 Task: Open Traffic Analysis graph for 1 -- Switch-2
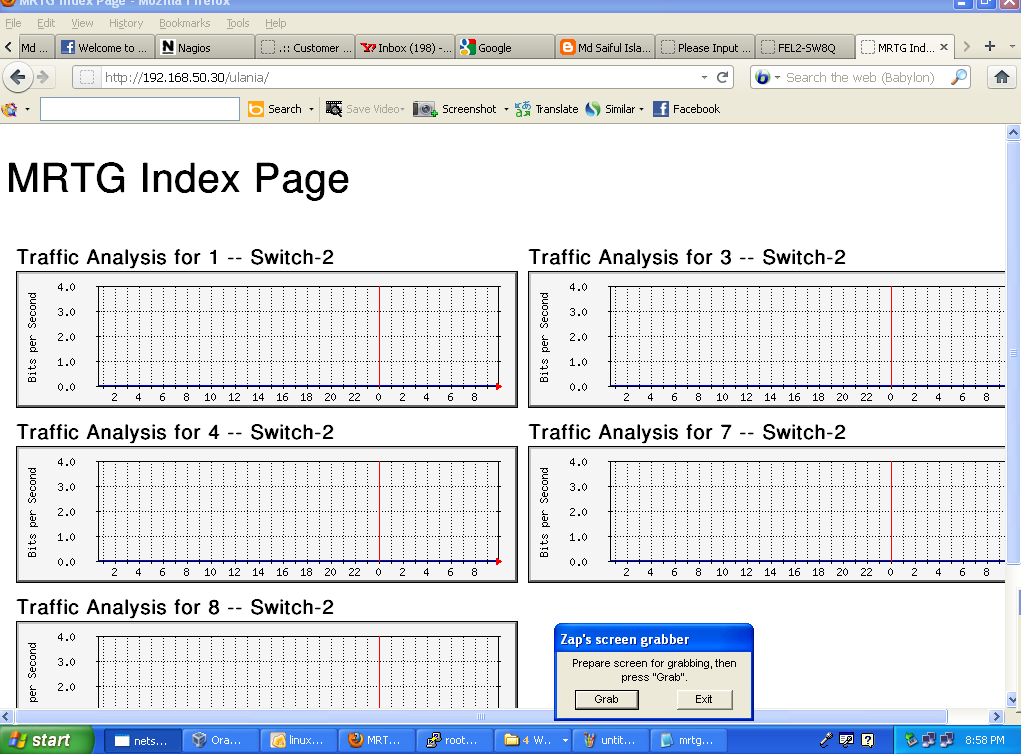pyautogui.click(x=267, y=339)
